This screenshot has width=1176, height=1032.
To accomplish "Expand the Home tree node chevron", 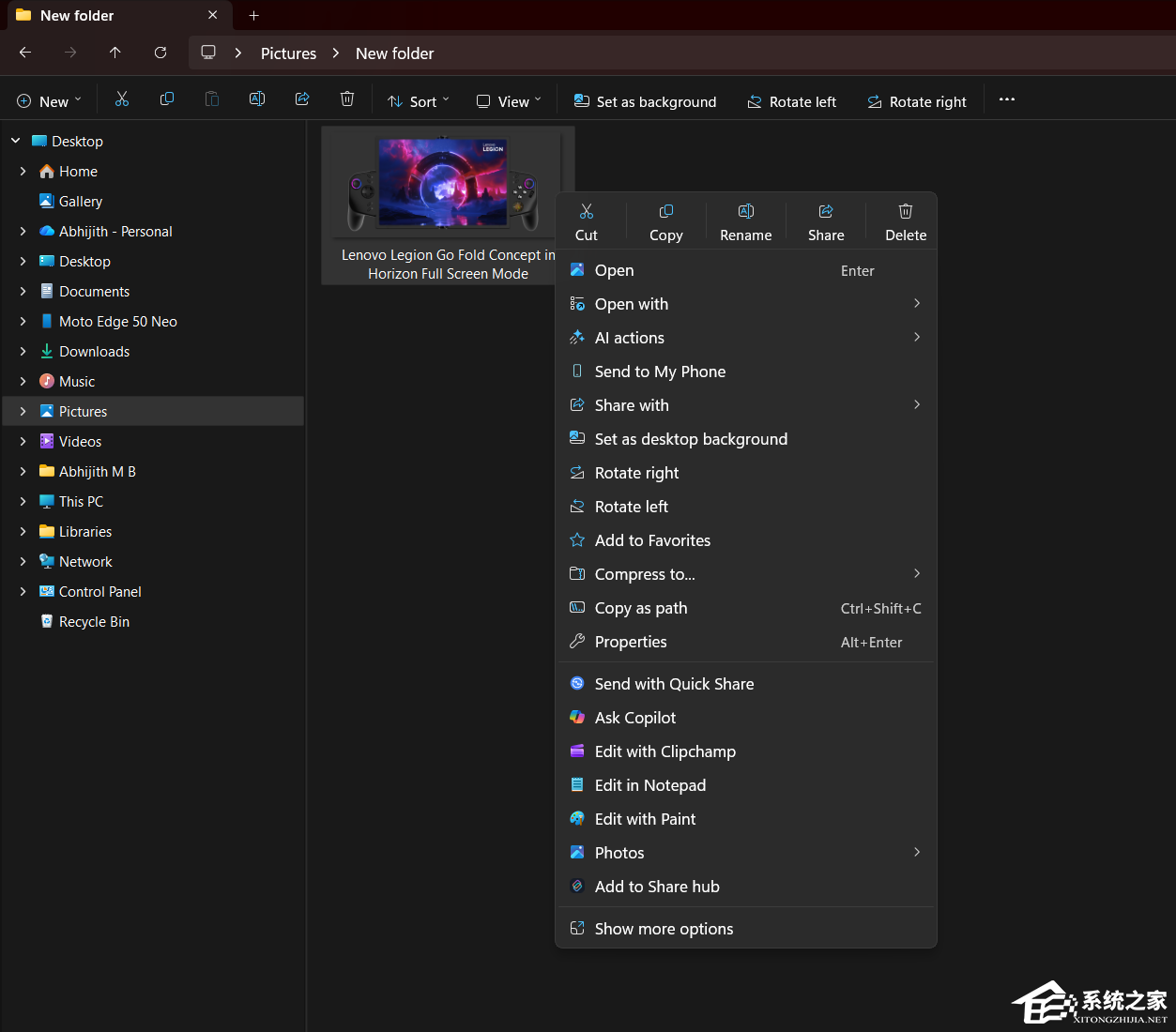I will point(23,171).
